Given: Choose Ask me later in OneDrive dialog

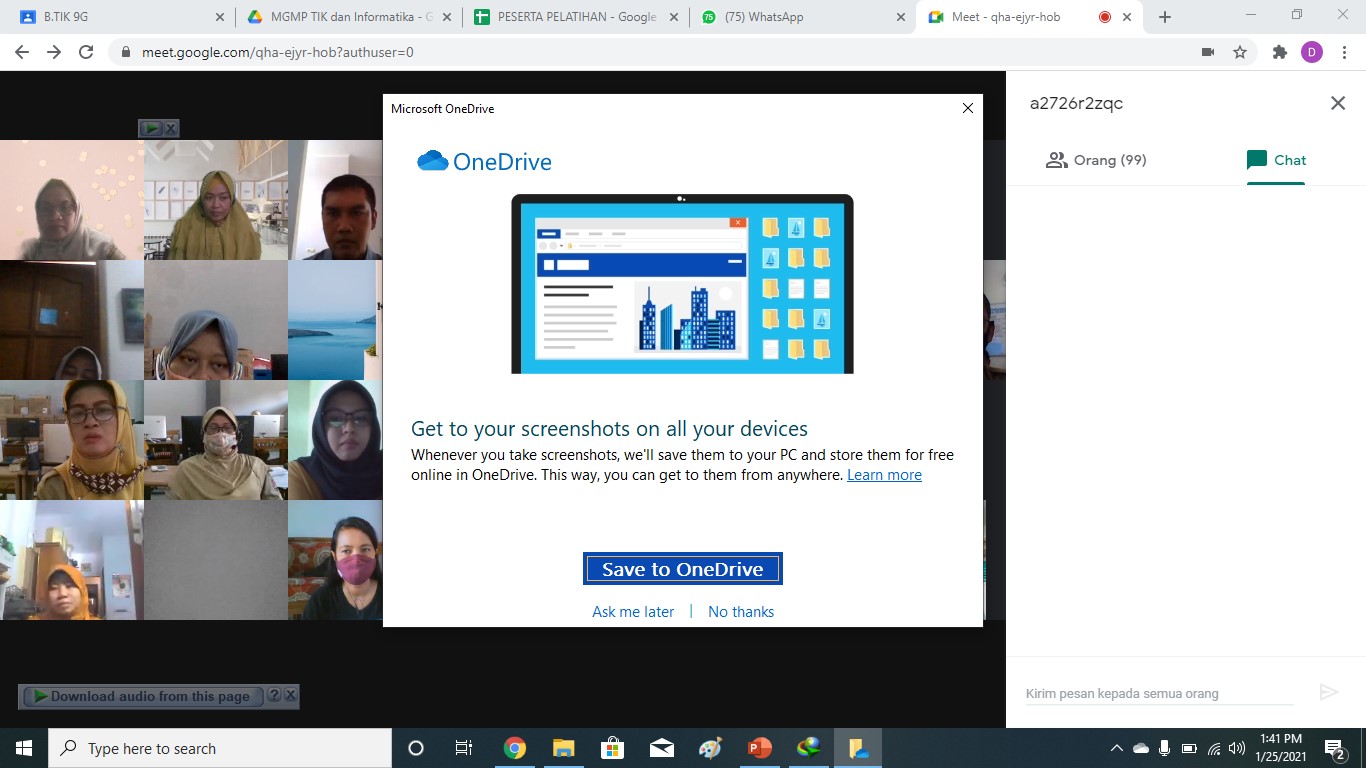Looking at the screenshot, I should [x=633, y=612].
